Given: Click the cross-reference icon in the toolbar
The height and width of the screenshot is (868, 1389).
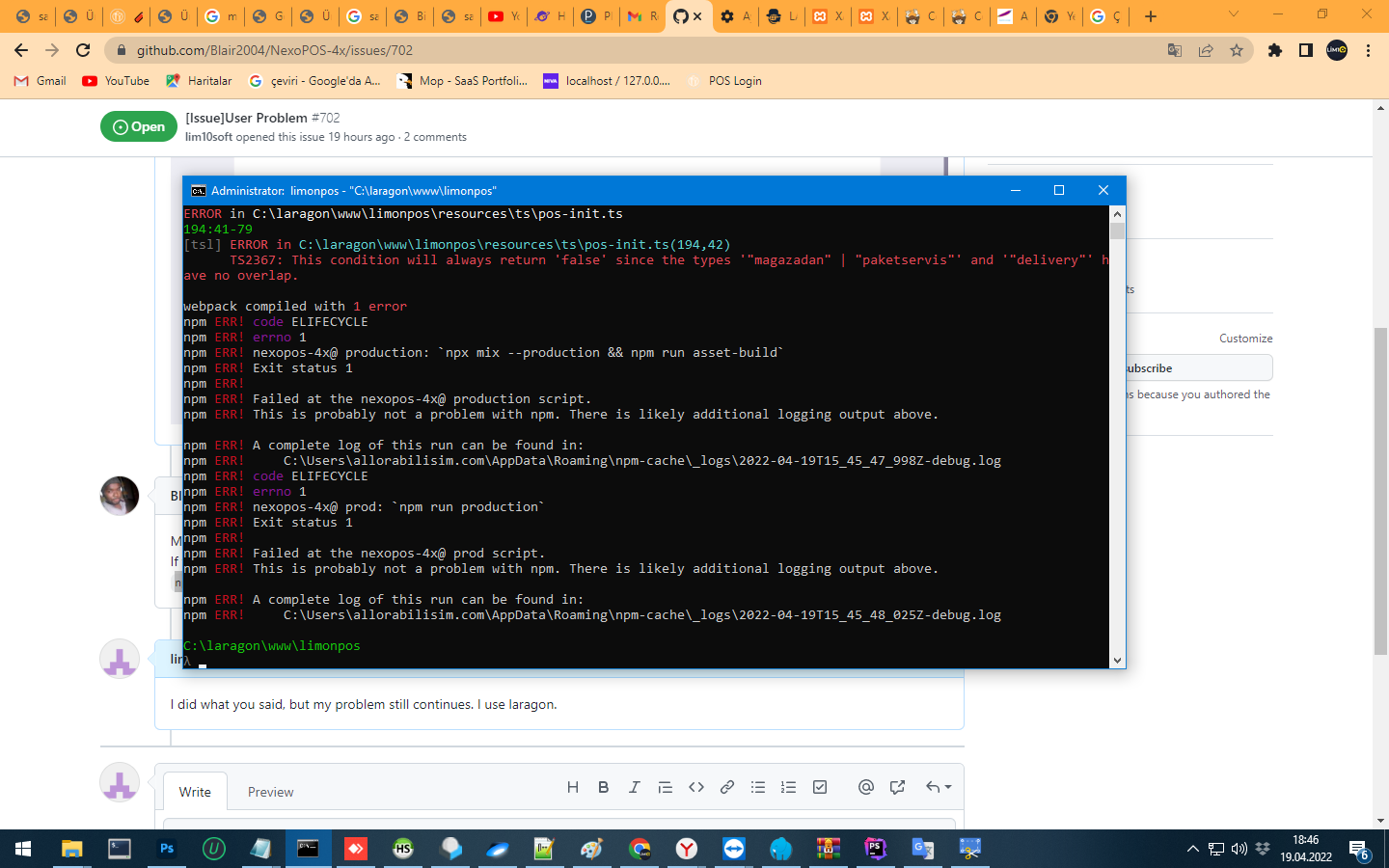Looking at the screenshot, I should pos(896,787).
